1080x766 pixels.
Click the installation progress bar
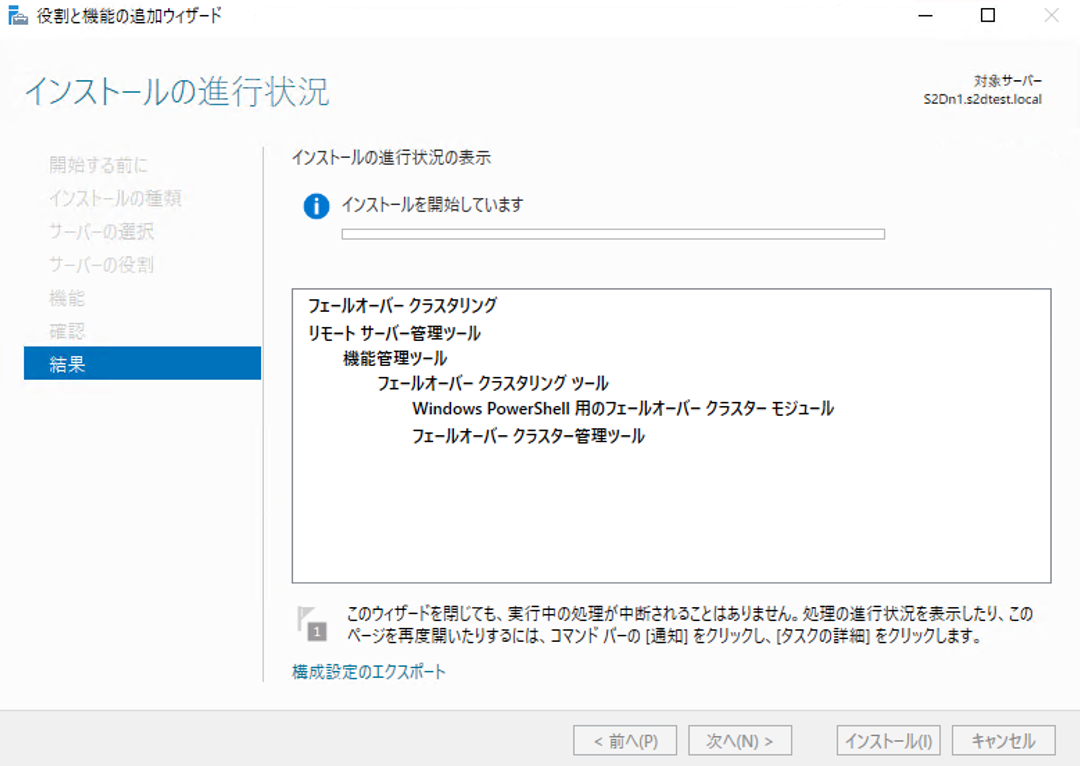(x=613, y=233)
